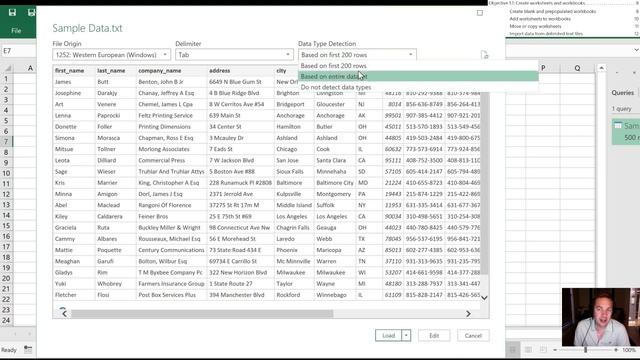Open the File Origin dropdown

coord(111,55)
